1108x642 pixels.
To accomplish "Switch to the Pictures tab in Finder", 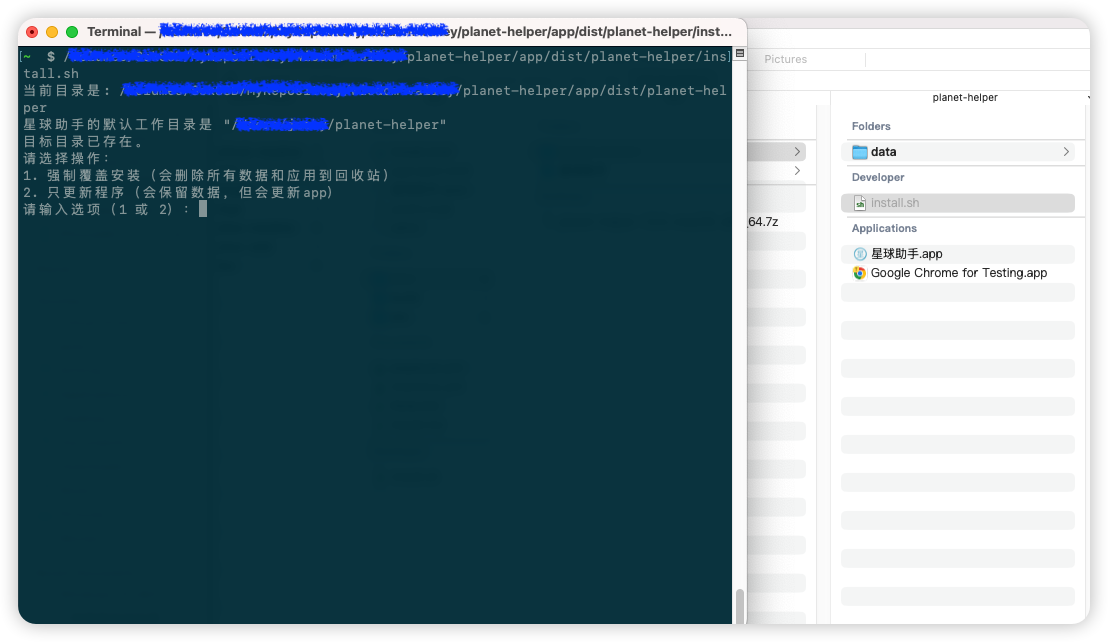I will [785, 59].
